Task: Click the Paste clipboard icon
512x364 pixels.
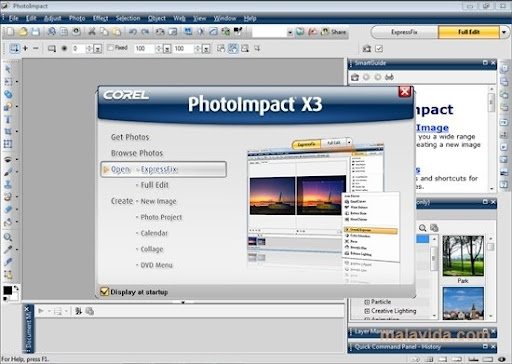Action: point(117,32)
